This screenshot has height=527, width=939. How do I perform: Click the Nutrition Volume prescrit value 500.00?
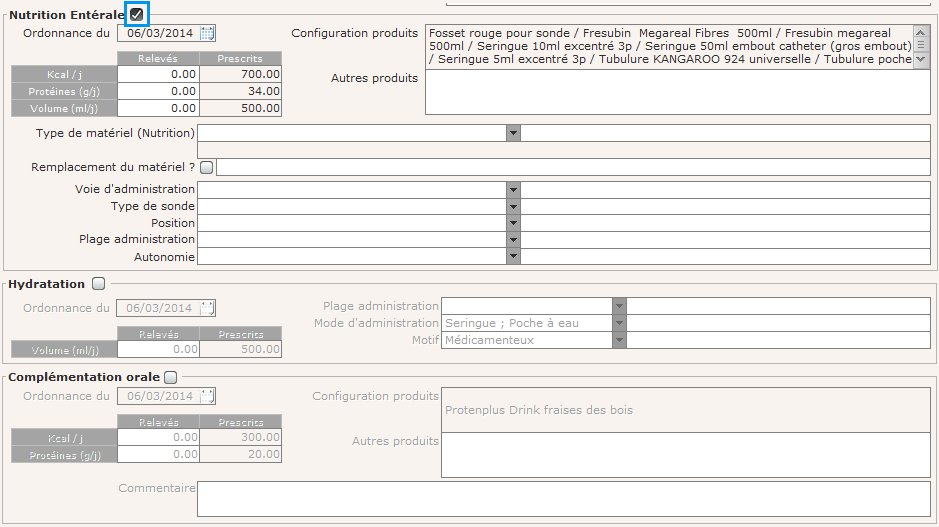[241, 108]
